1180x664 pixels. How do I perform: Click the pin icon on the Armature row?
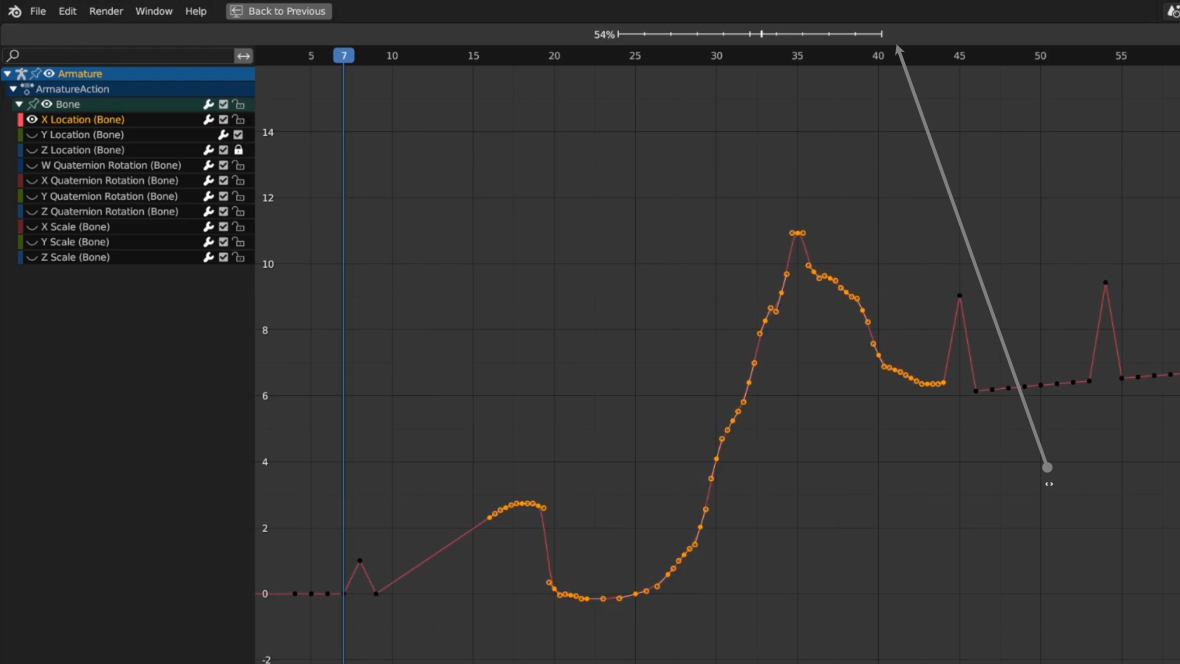35,74
